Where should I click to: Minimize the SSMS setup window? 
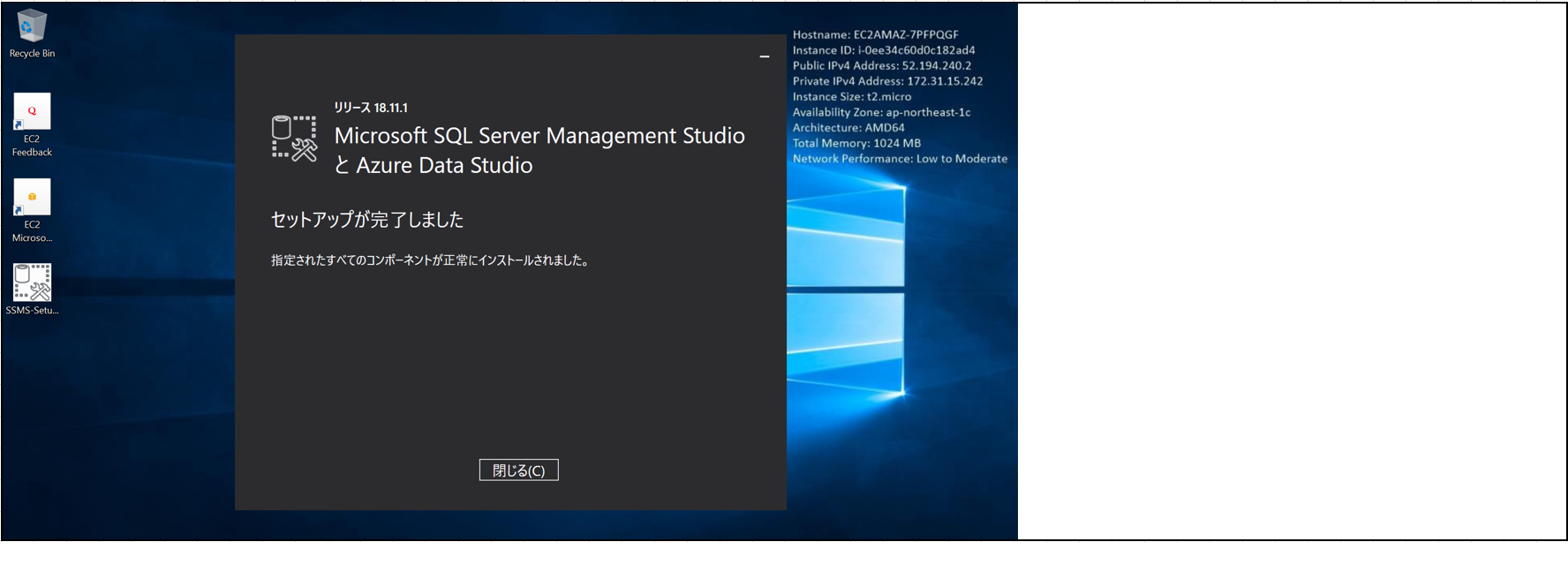click(x=765, y=56)
